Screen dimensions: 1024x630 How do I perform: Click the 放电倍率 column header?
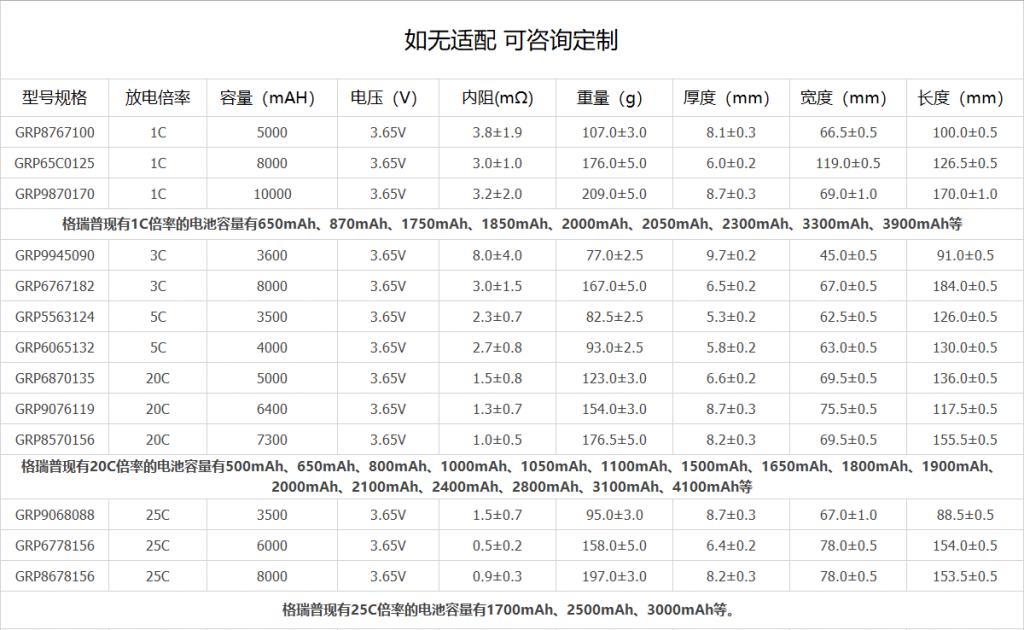click(158, 98)
